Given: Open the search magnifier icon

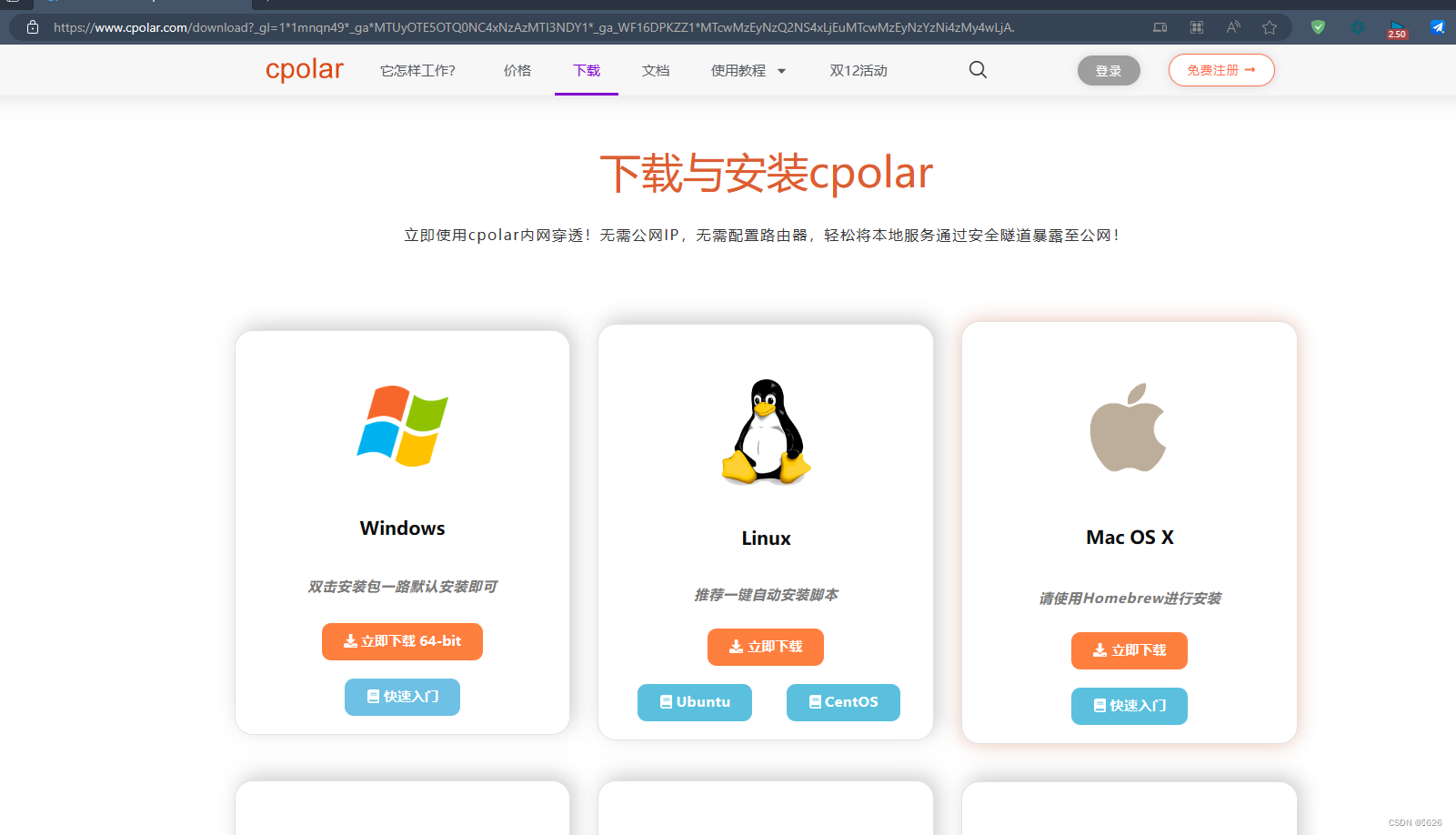Looking at the screenshot, I should click(978, 70).
